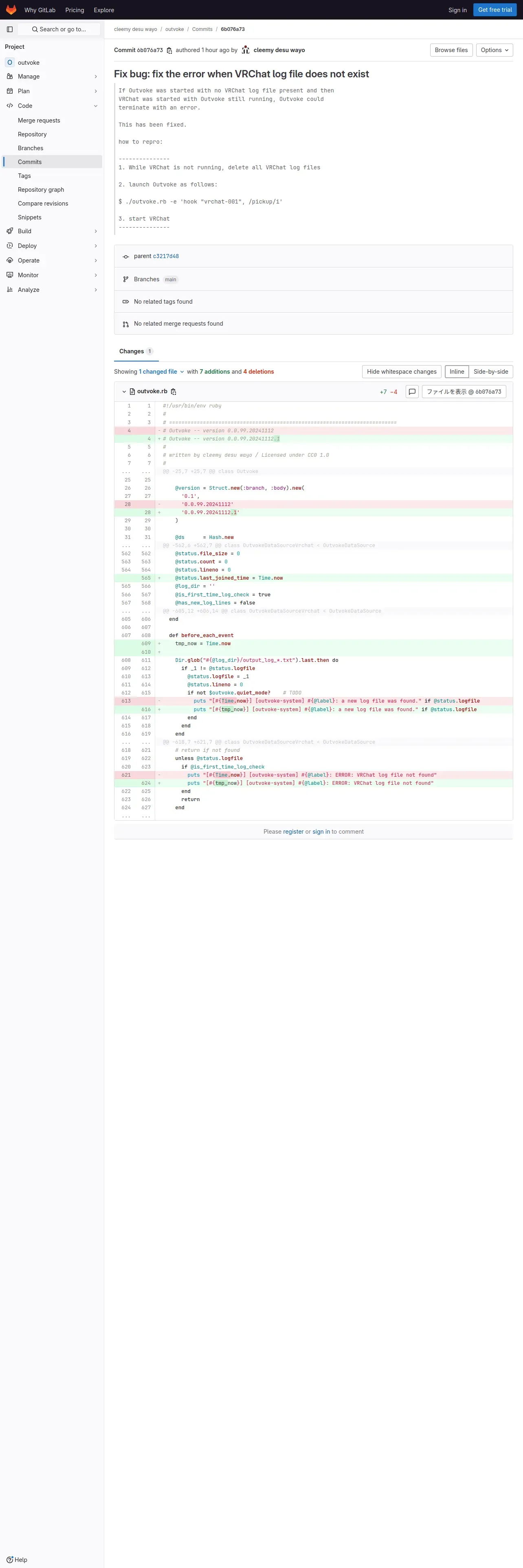This screenshot has width=523, height=1568.
Task: Expand the Plan section chevron
Action: point(96,91)
